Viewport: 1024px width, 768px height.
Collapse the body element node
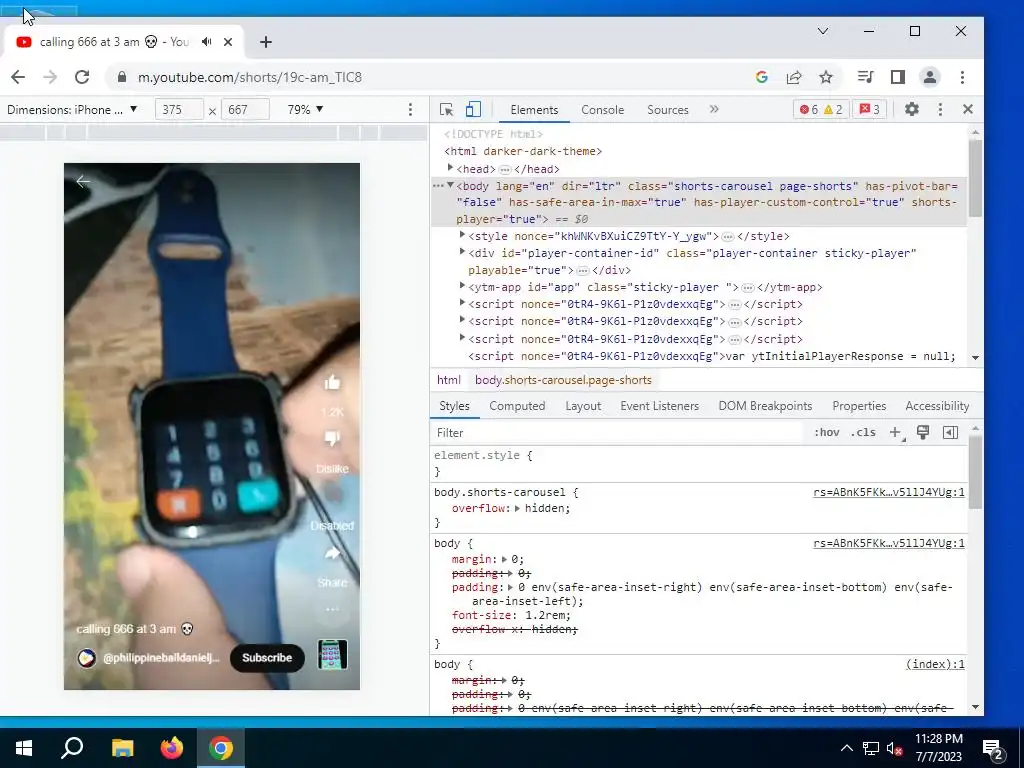click(x=451, y=185)
